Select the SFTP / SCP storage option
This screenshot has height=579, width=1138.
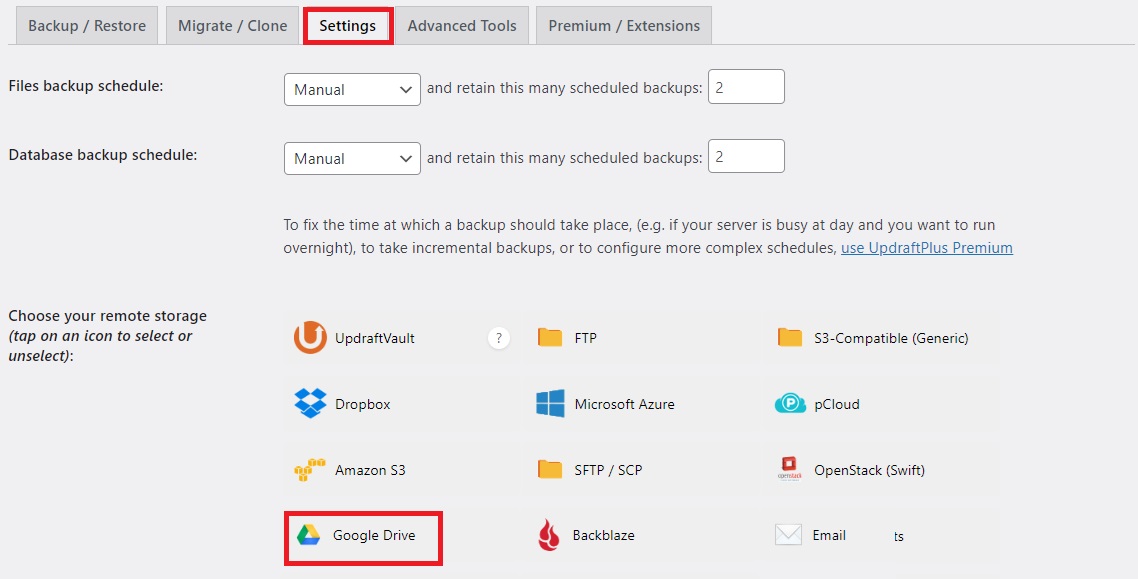[x=550, y=470]
